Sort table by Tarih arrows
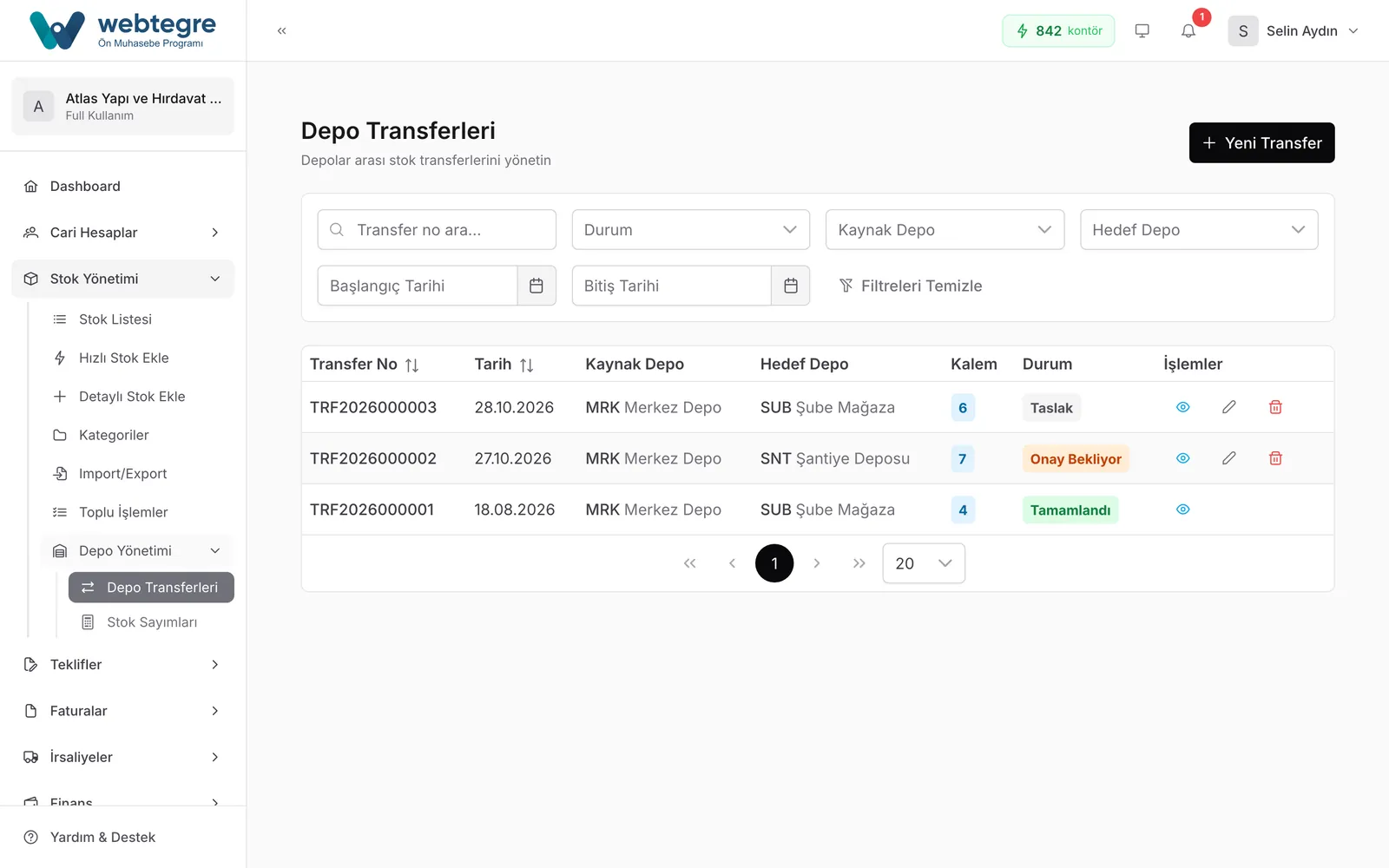Viewport: 1389px width, 868px height. [x=527, y=365]
